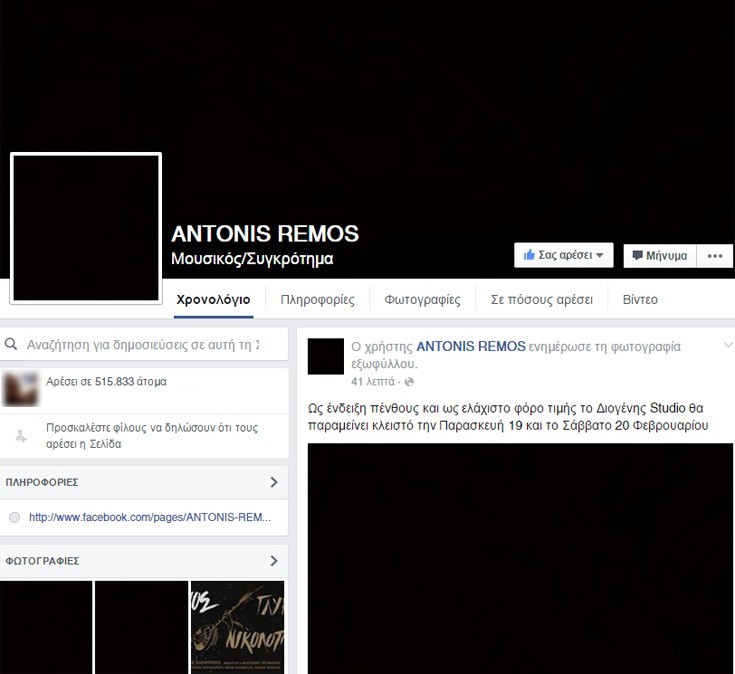This screenshot has height=674, width=735.
Task: Click the thumbs-up icon on Σας αρέσει button
Action: tap(529, 256)
